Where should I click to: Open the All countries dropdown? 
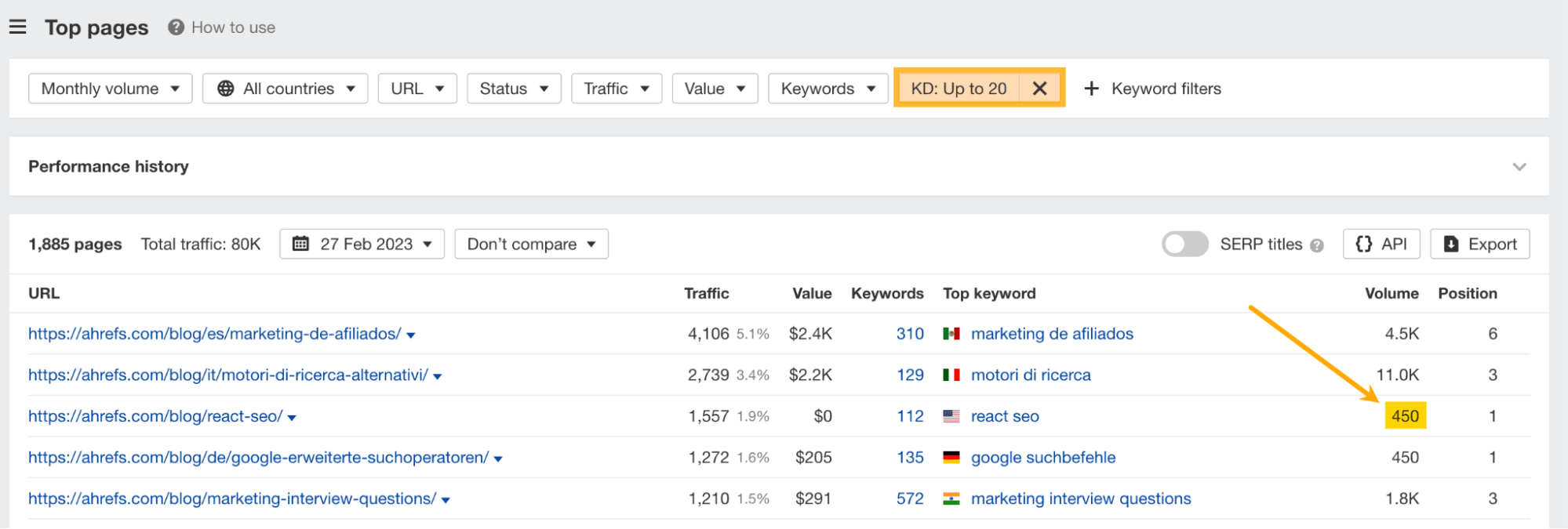coord(286,89)
